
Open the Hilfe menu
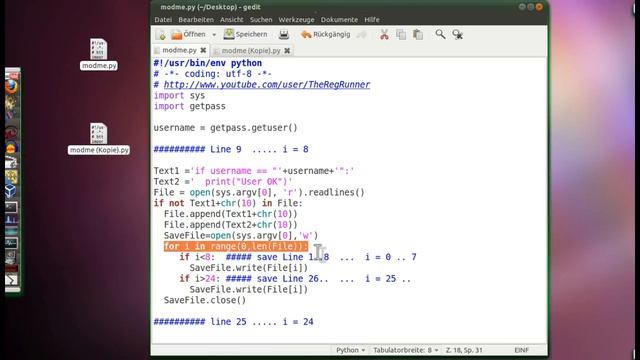click(x=372, y=20)
